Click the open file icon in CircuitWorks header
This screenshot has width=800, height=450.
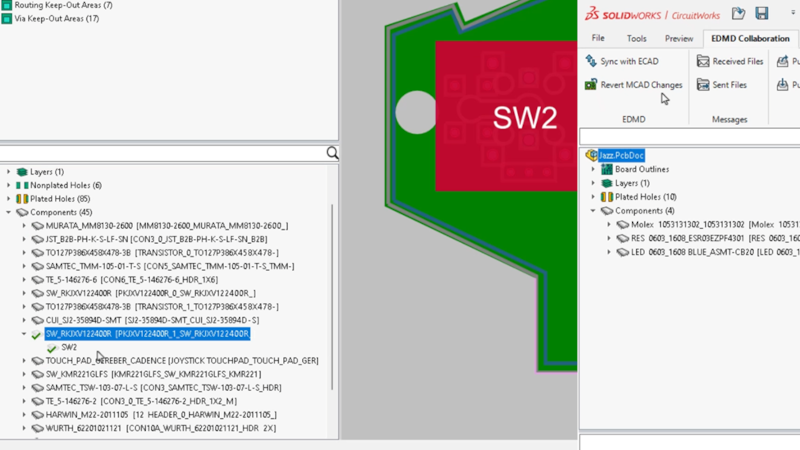pos(738,14)
